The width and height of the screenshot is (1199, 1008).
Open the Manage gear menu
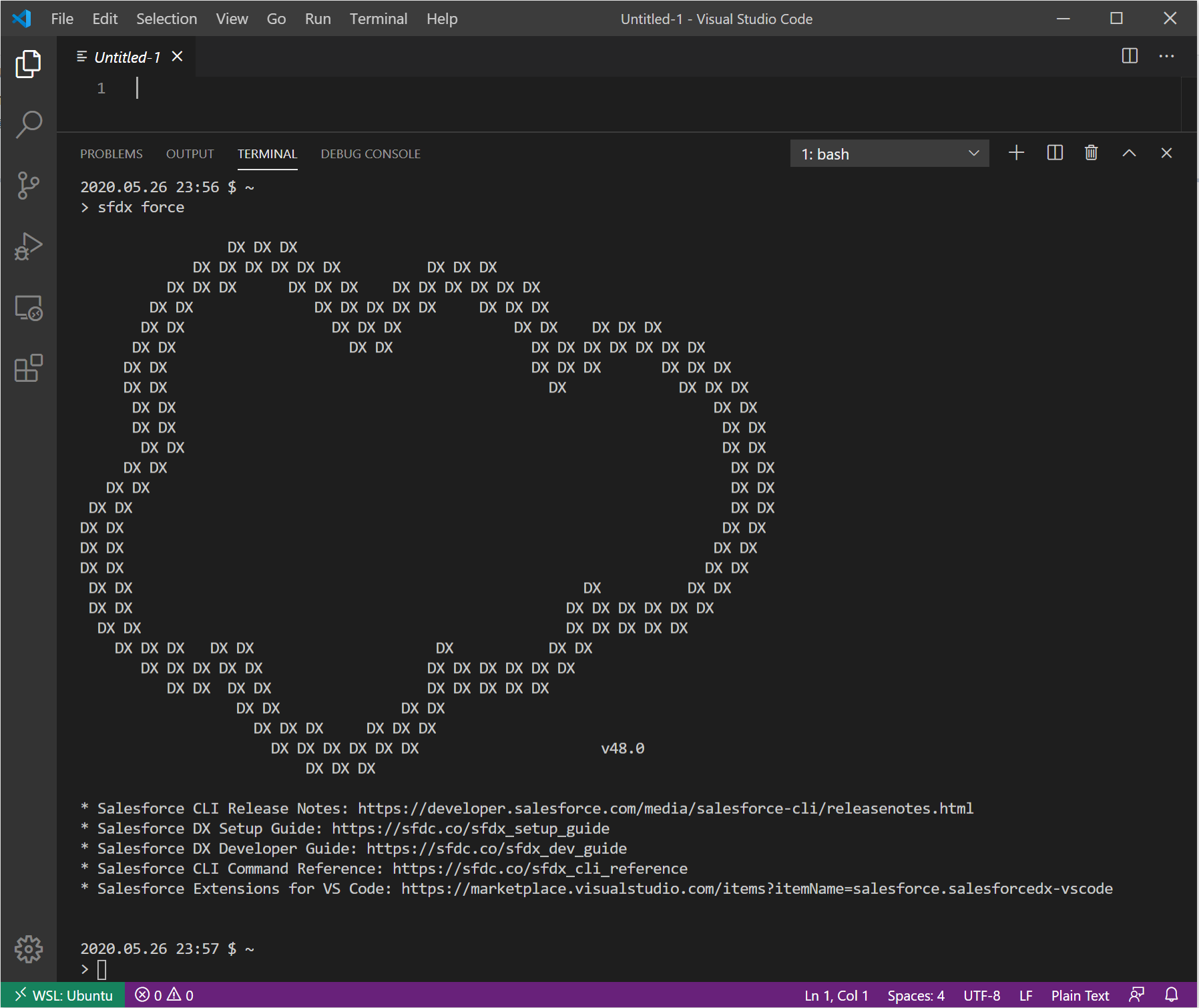[28, 949]
